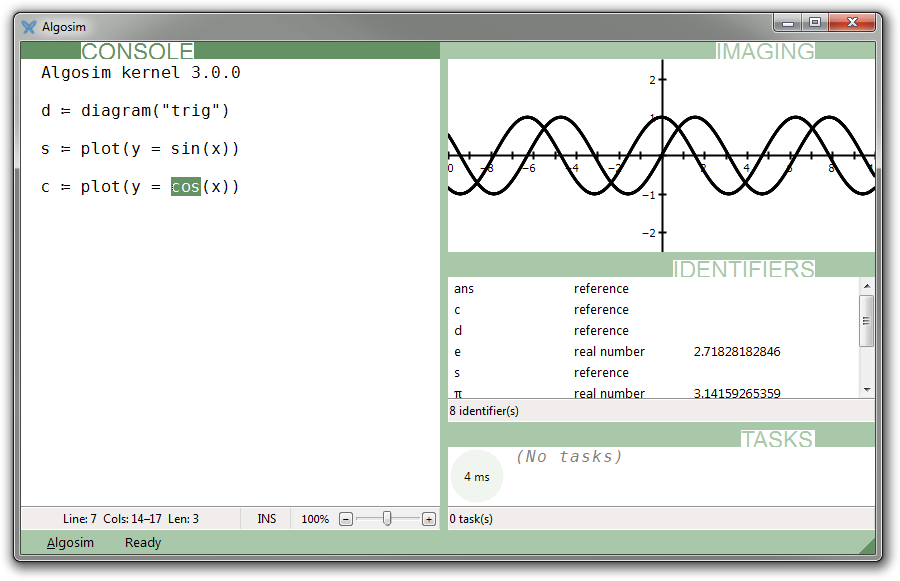Click the Algosim butterfly icon in title bar
900x581 pixels.
(x=29, y=27)
